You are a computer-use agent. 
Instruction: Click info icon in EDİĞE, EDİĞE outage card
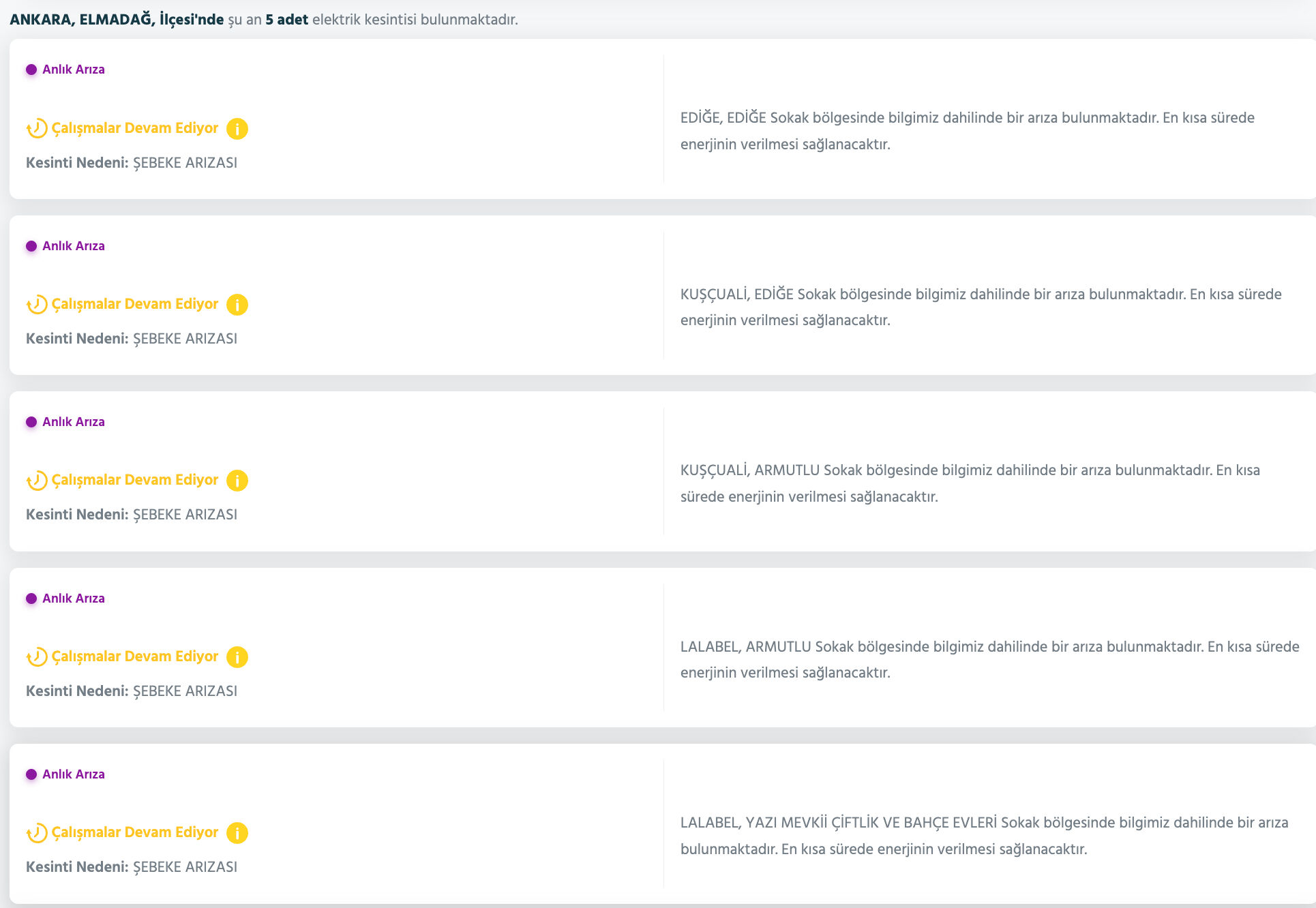coord(237,129)
